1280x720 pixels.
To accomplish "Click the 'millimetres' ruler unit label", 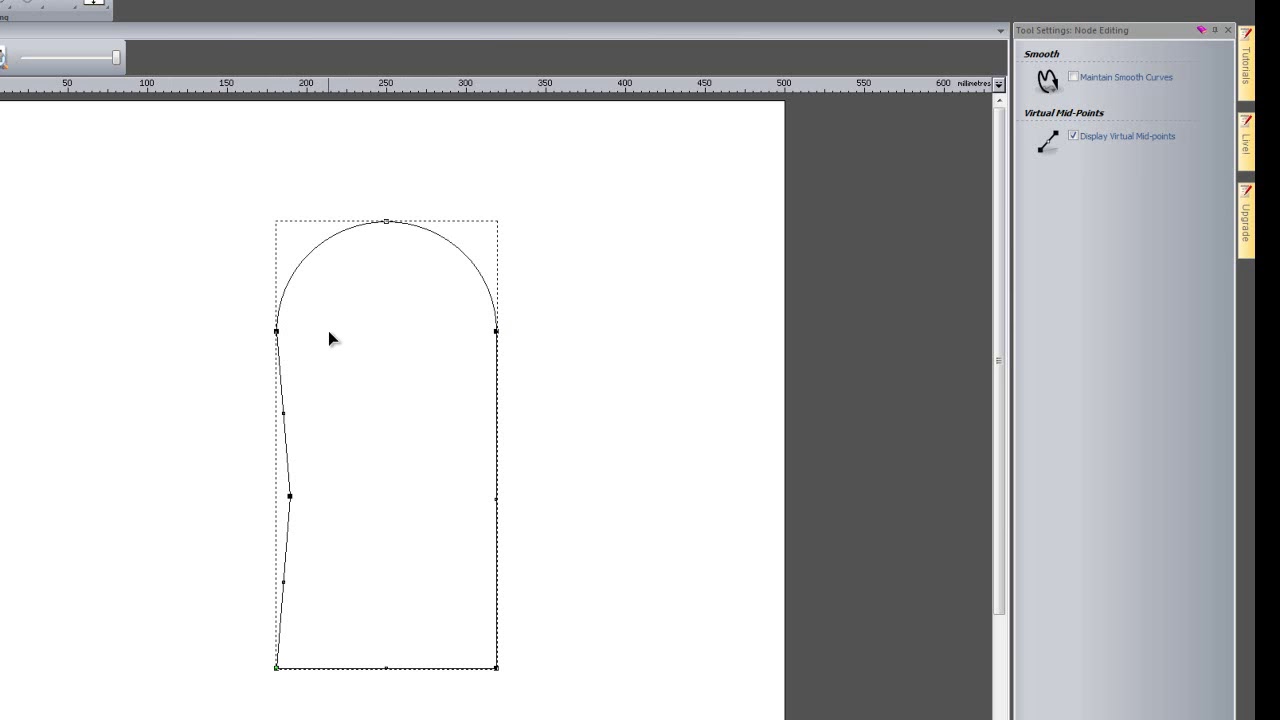I will pos(973,84).
